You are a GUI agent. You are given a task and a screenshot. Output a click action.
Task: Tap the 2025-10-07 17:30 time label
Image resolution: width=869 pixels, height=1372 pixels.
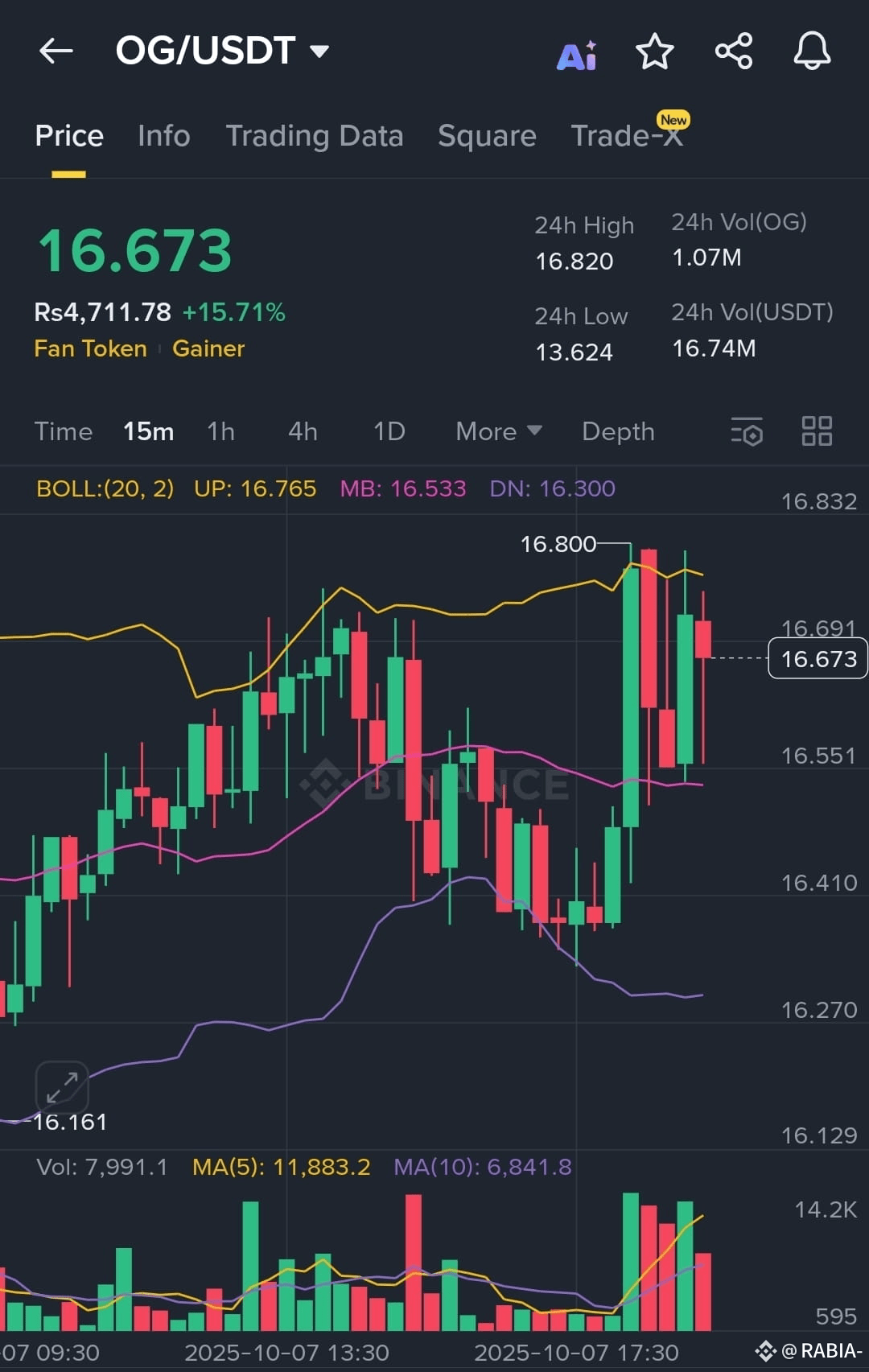576,1353
